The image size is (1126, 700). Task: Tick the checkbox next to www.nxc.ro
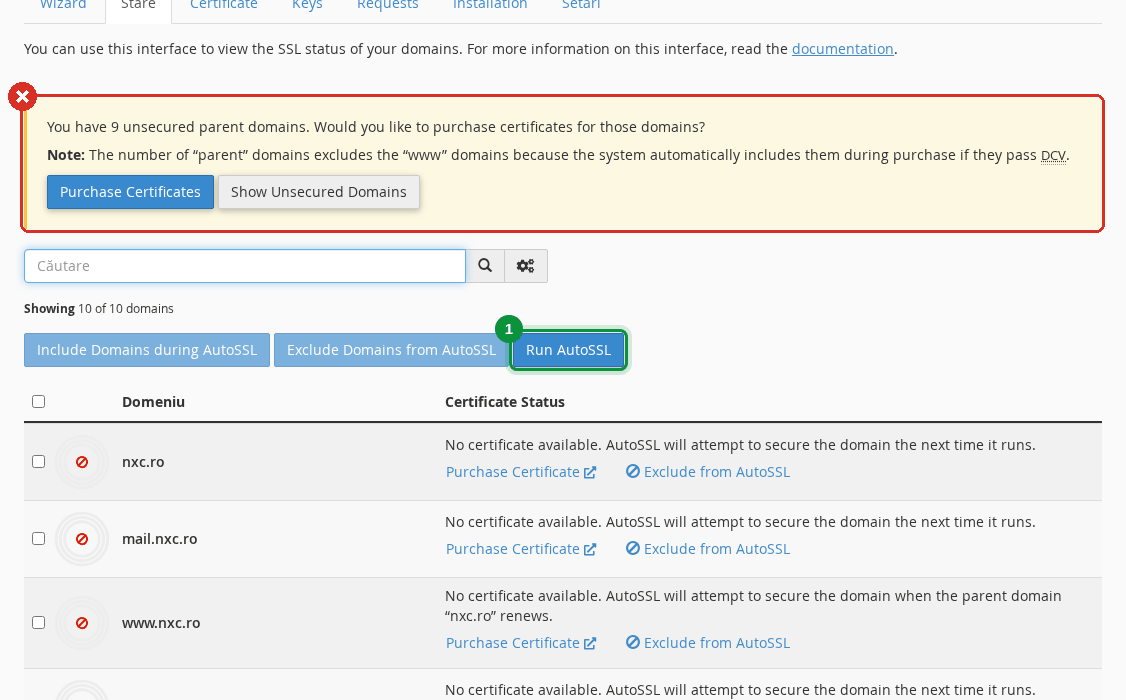[x=39, y=622]
